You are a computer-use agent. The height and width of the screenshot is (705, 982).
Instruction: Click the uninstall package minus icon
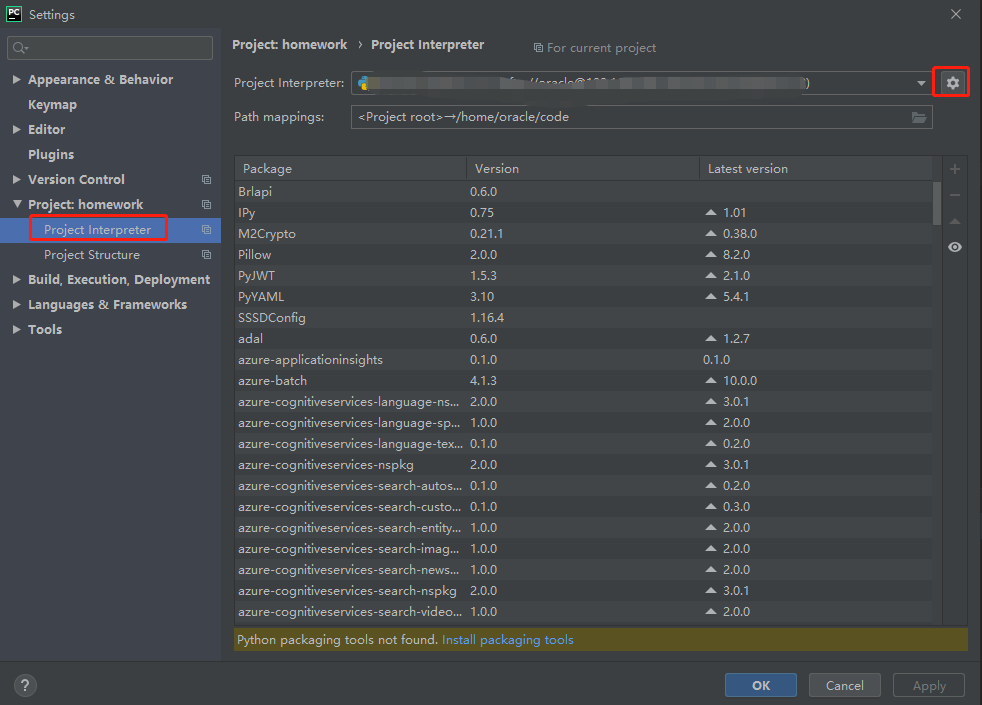[x=954, y=195]
